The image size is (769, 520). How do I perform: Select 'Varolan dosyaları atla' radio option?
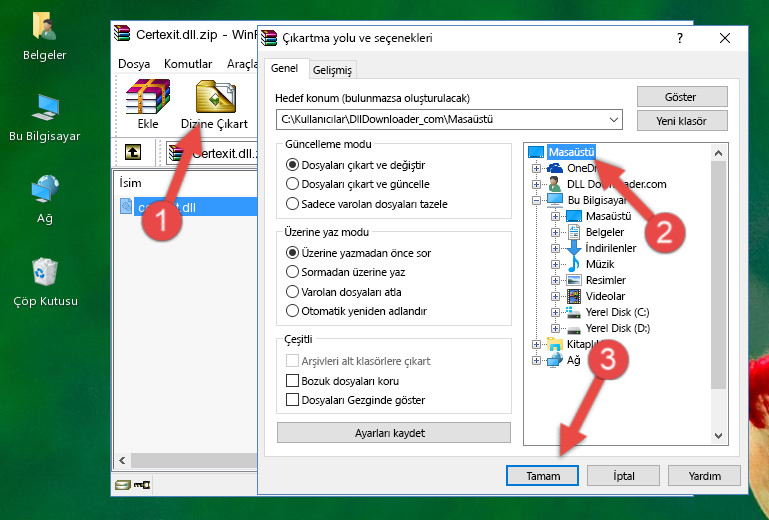343,292
